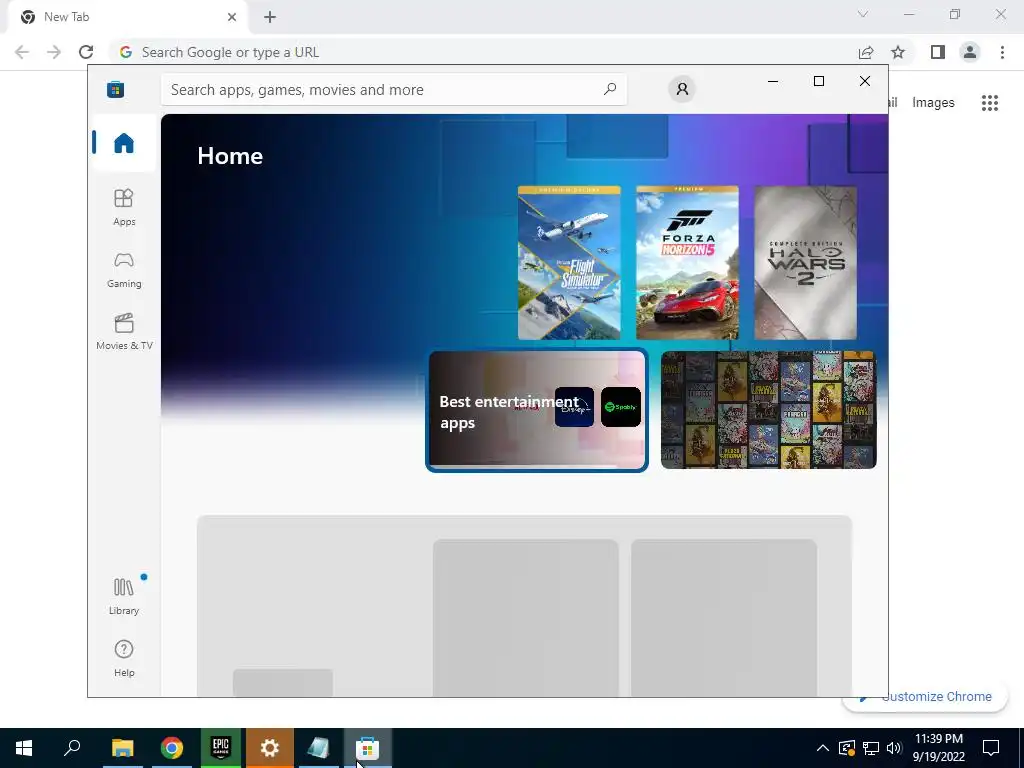This screenshot has width=1024, height=768.
Task: Open Chrome tab search chevron
Action: coord(863,14)
